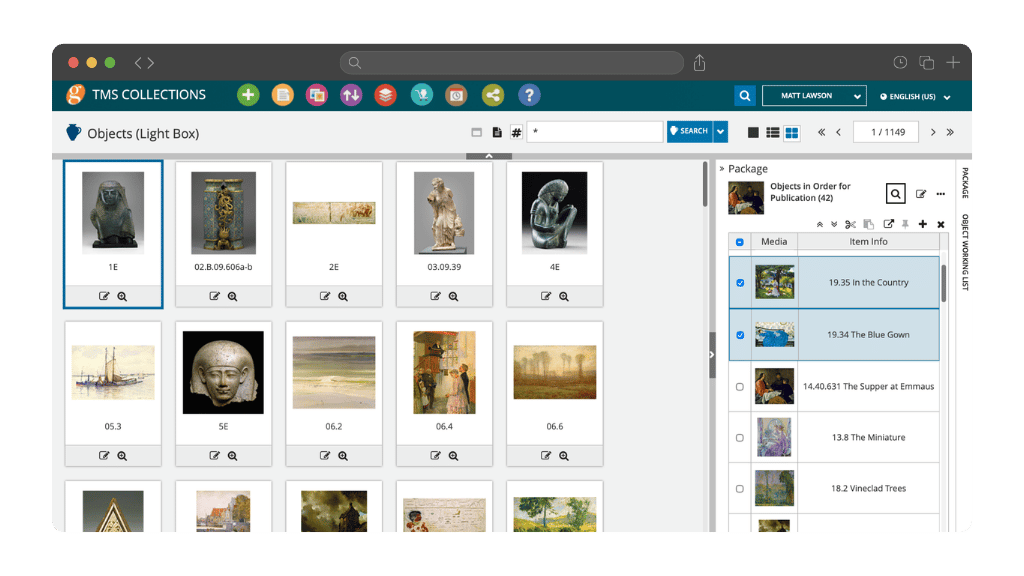Go to the first page double arrow
The image size is (1024, 576).
822,133
